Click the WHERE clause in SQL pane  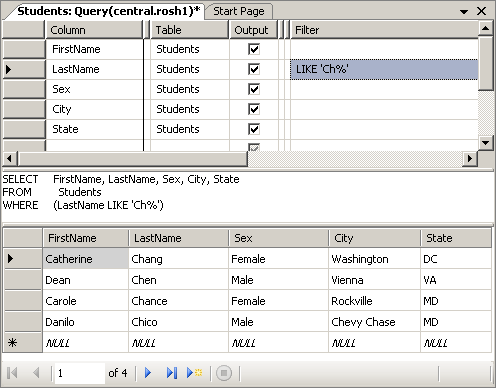[x=83, y=205]
